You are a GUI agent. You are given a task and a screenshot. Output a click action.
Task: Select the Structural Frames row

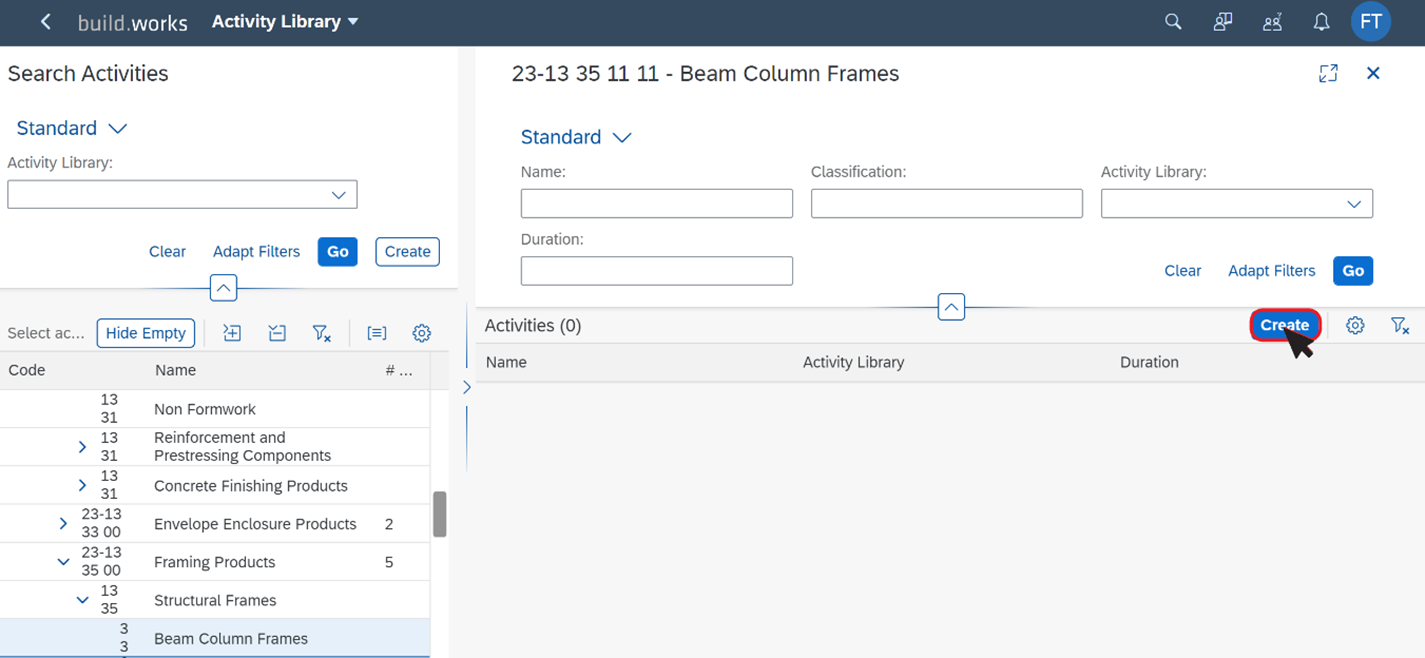pos(215,600)
